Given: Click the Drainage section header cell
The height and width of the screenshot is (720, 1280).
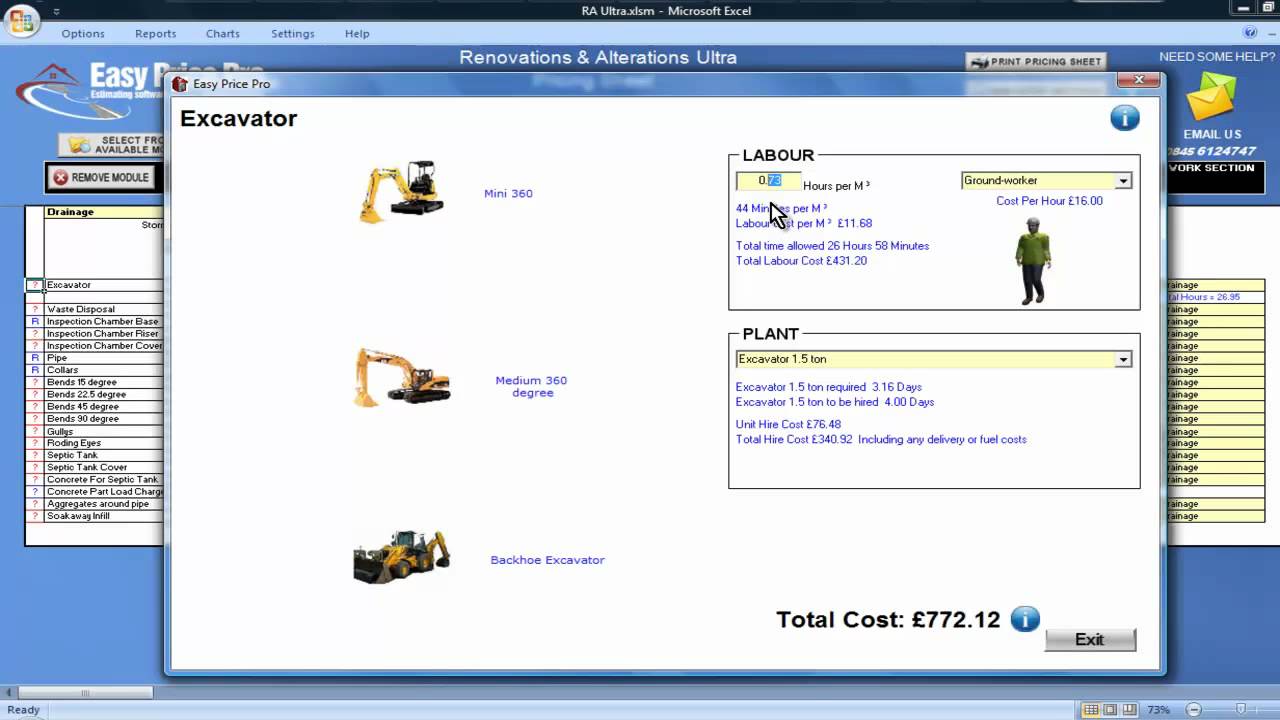Looking at the screenshot, I should (104, 212).
